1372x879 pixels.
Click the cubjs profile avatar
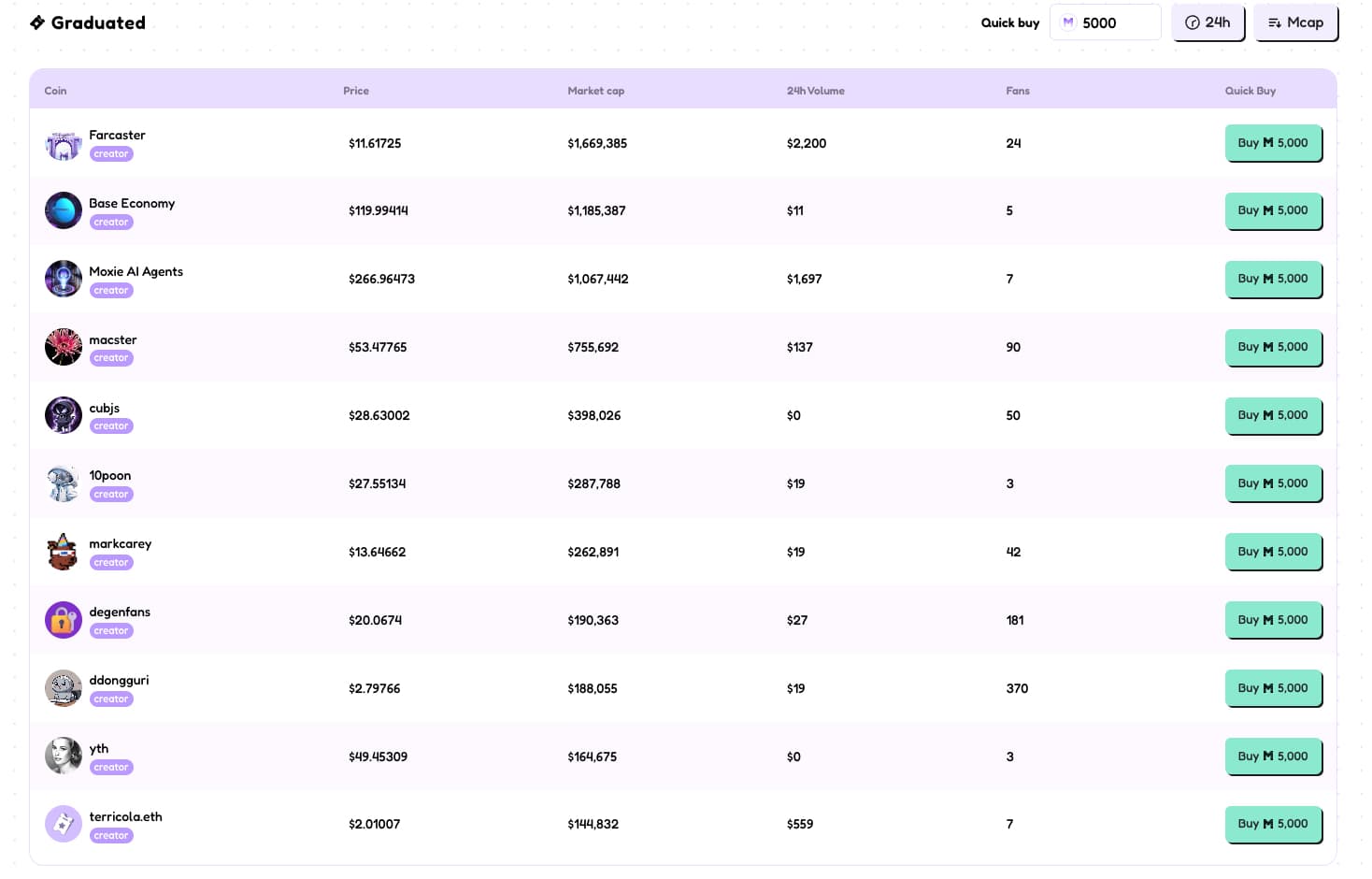pyautogui.click(x=64, y=416)
